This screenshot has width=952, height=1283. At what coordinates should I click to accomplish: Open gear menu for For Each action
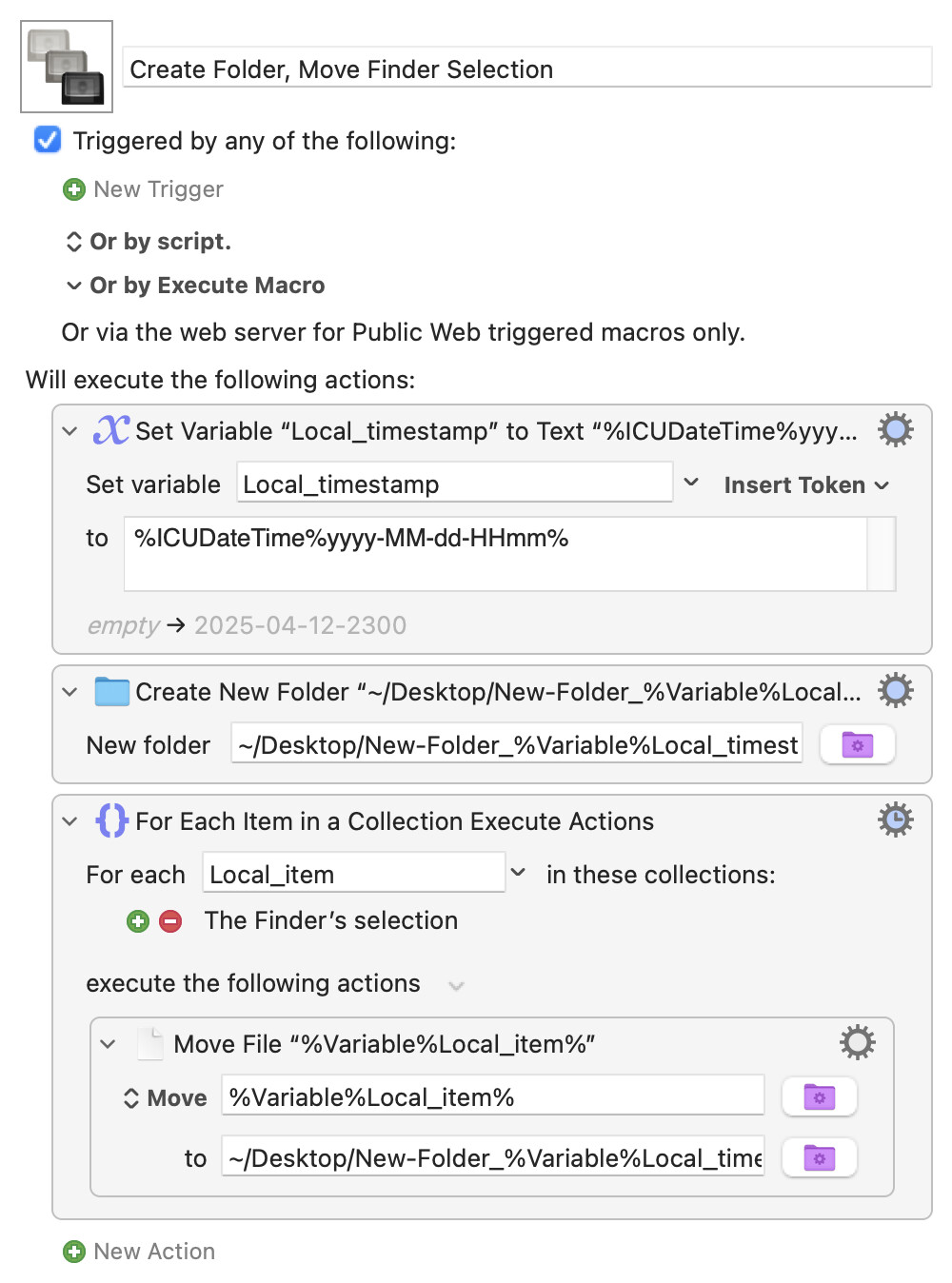[895, 819]
